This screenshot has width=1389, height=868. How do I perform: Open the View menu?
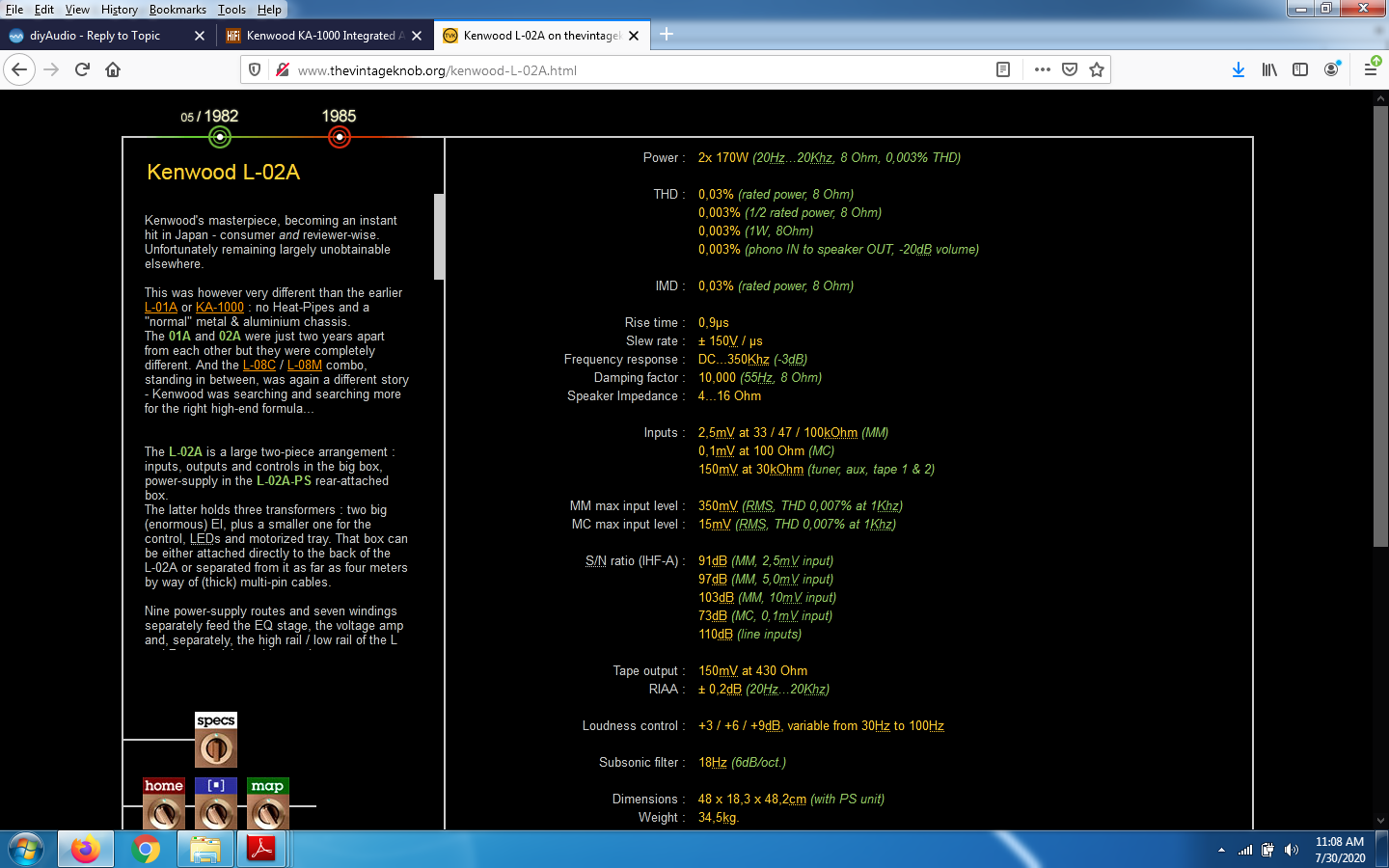(x=77, y=10)
